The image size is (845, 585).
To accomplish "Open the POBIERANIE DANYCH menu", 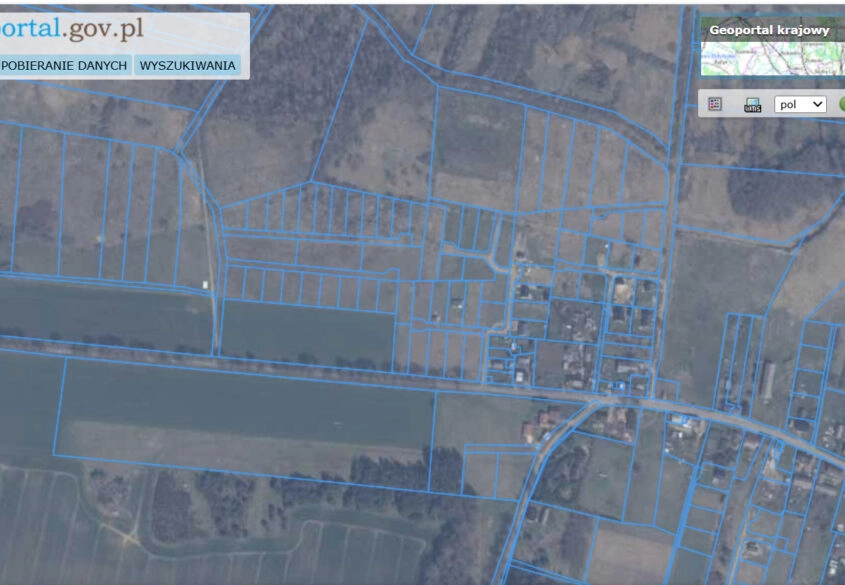I will click(64, 66).
